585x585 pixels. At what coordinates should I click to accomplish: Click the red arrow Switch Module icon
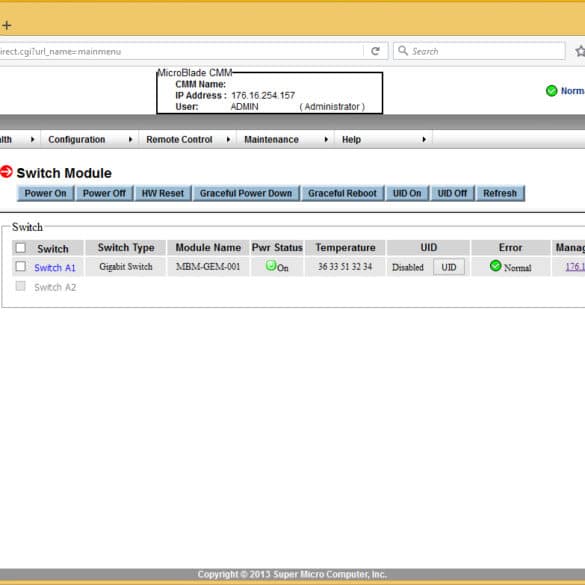pyautogui.click(x=6, y=172)
